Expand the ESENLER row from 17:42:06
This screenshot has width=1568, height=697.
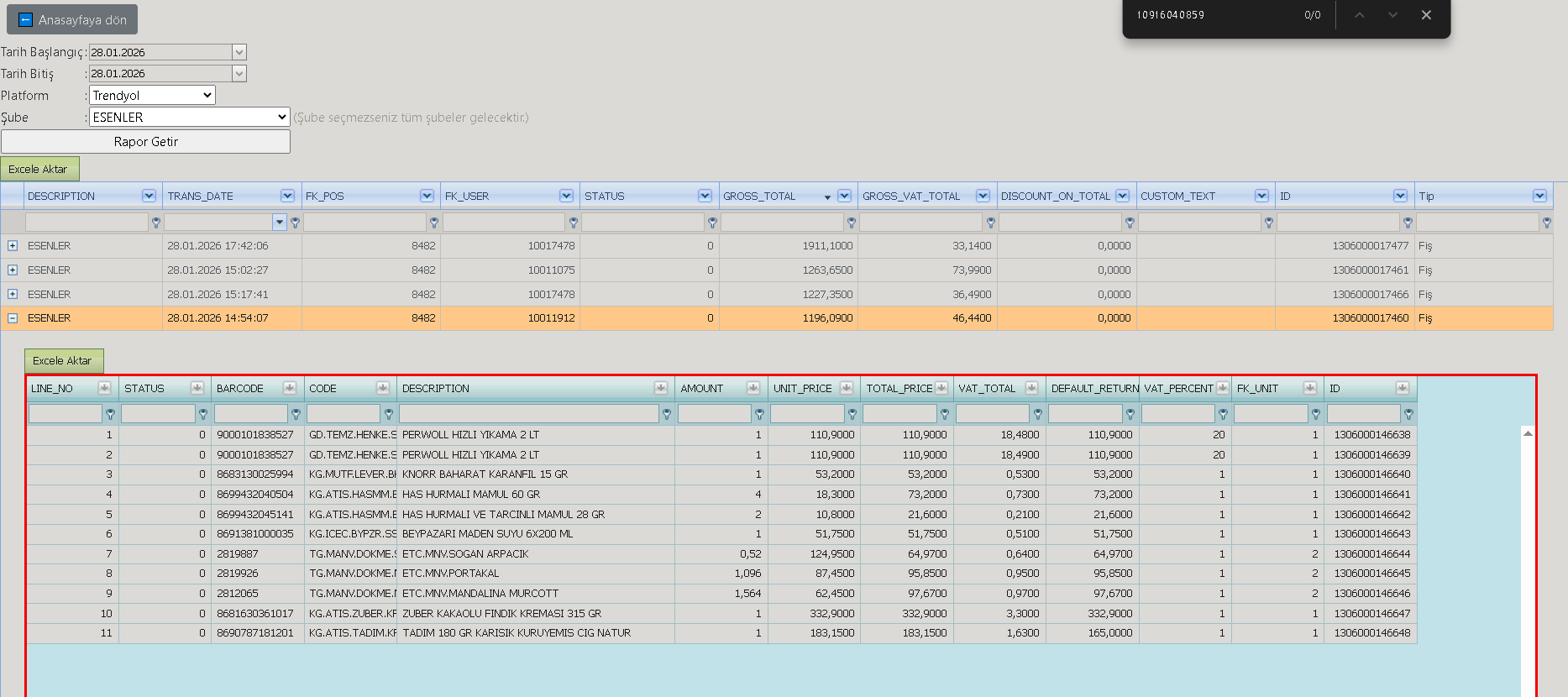13,246
